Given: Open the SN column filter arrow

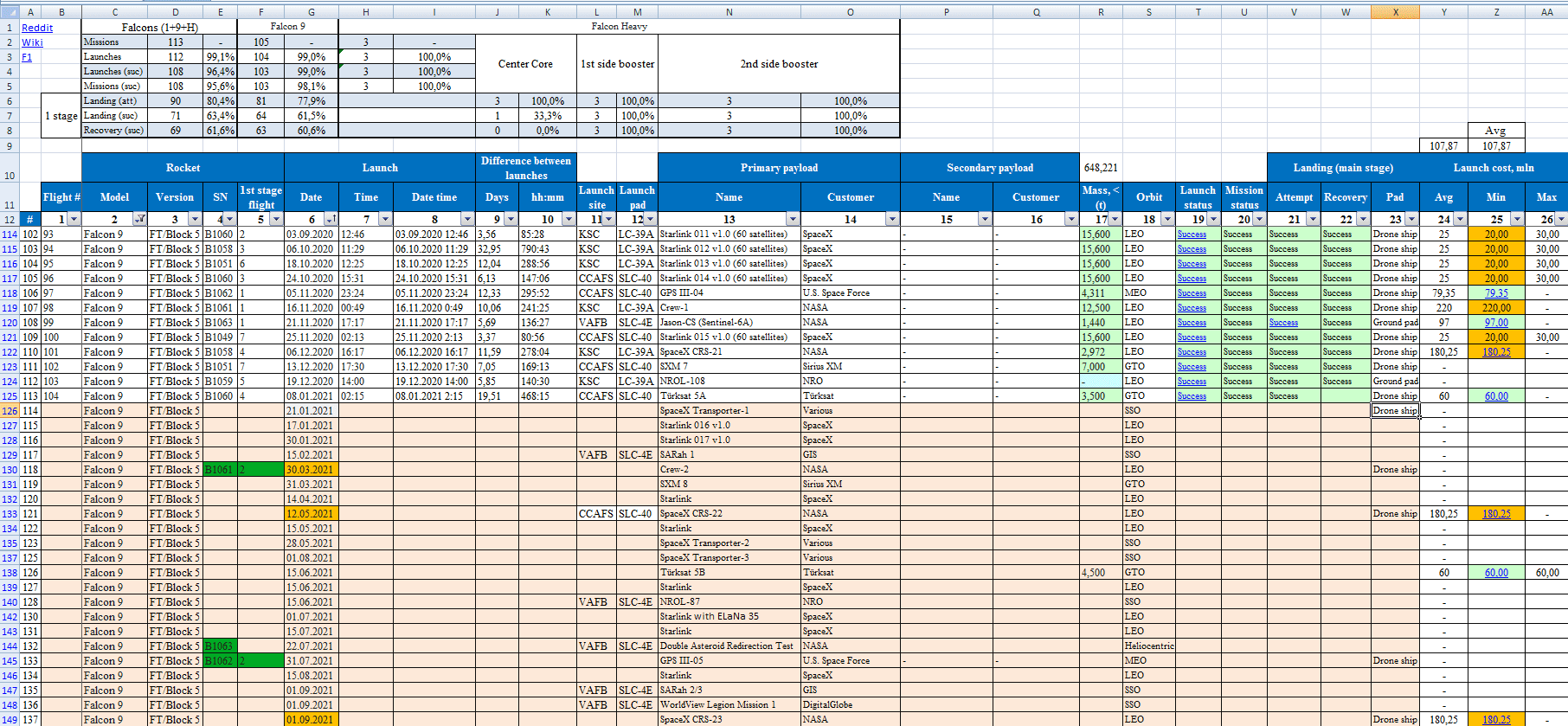Looking at the screenshot, I should tap(229, 220).
